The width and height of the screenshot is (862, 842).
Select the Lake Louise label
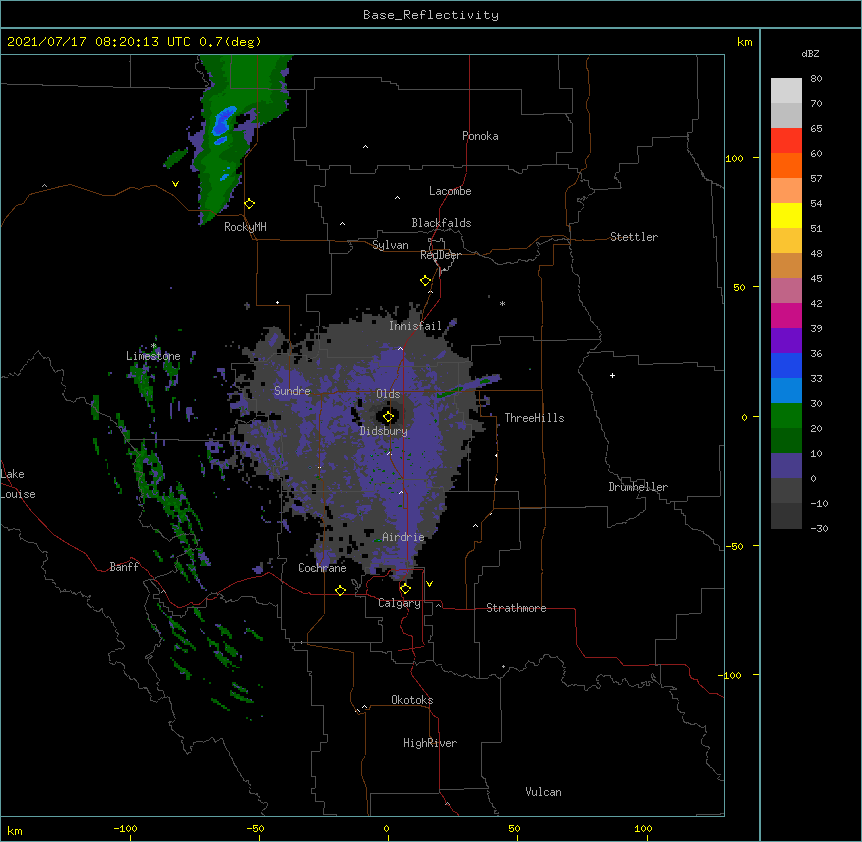coord(18,484)
